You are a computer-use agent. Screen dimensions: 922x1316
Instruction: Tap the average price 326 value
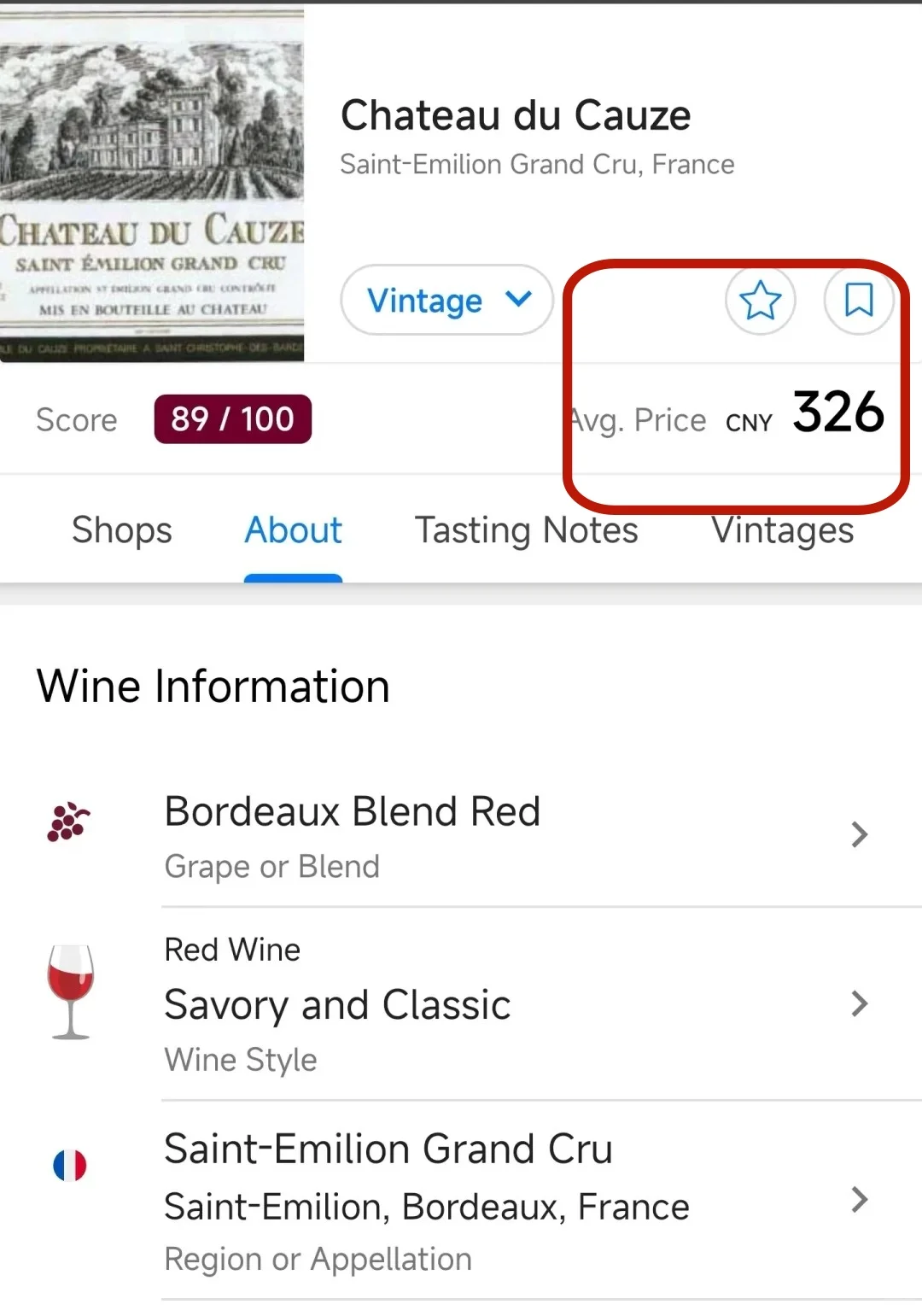838,412
